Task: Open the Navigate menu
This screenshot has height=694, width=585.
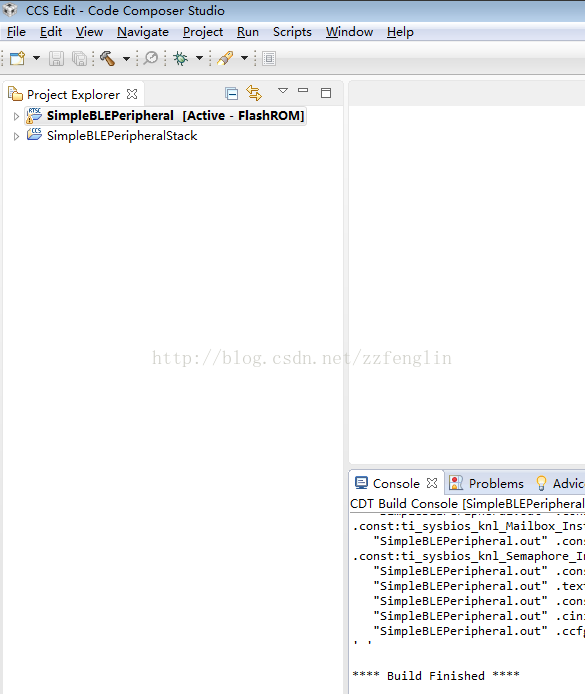Action: click(x=143, y=32)
